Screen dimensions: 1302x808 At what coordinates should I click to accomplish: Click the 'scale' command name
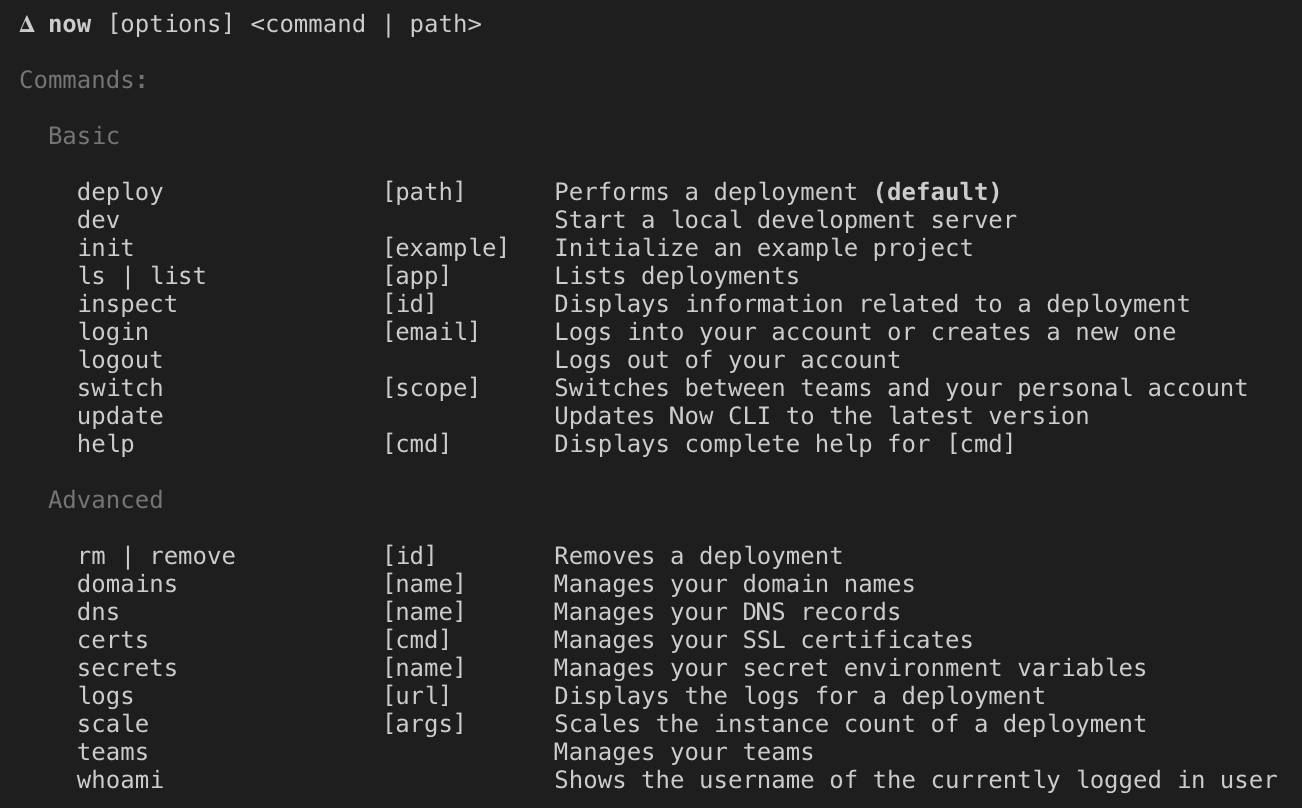pos(112,724)
